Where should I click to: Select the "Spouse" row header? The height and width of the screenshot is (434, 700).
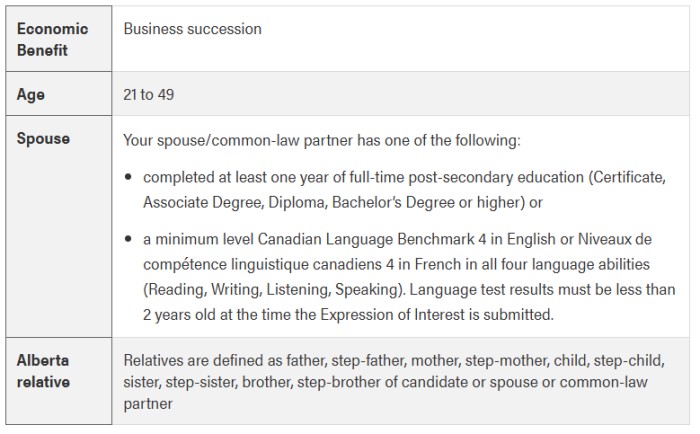click(43, 139)
